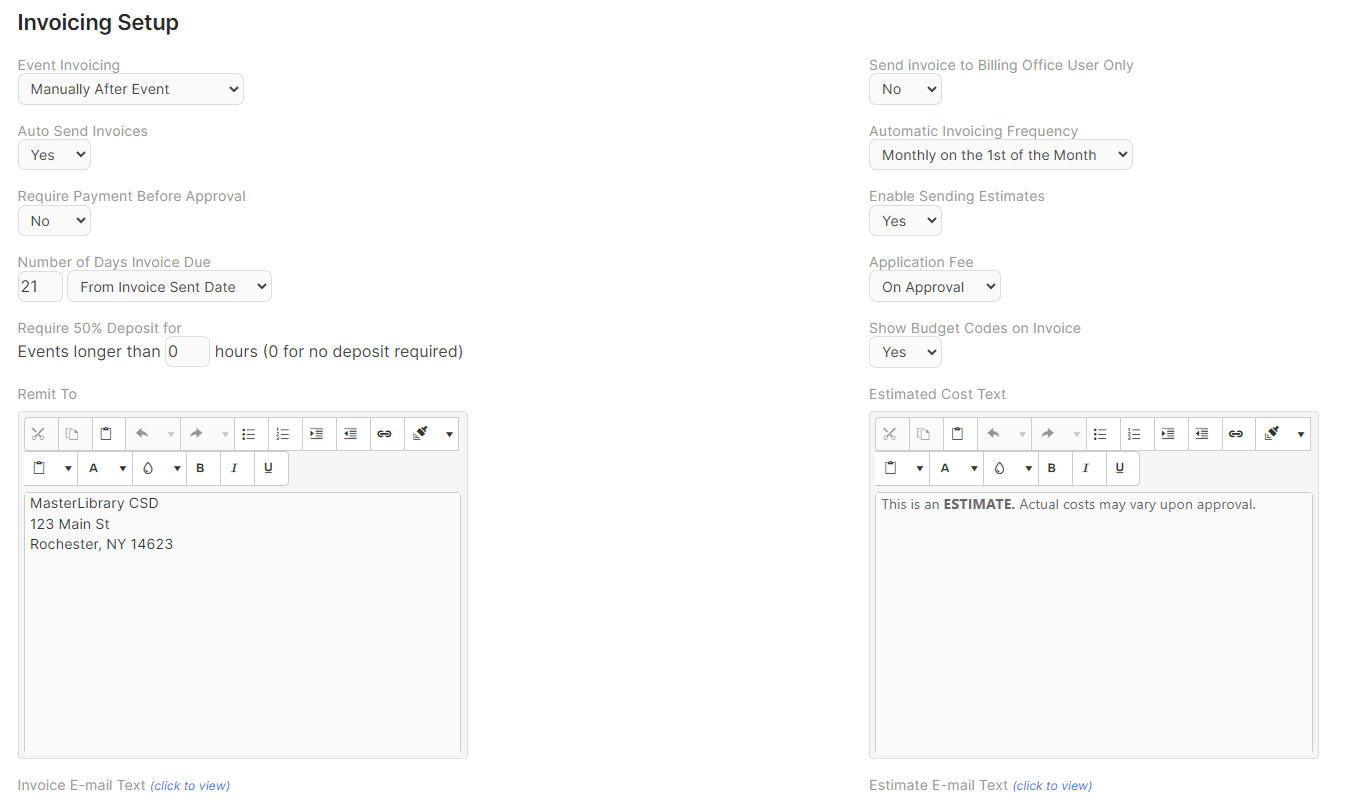This screenshot has height=802, width=1362.
Task: Click Cut icon in Estimated Cost Text editor
Action: (x=889, y=434)
